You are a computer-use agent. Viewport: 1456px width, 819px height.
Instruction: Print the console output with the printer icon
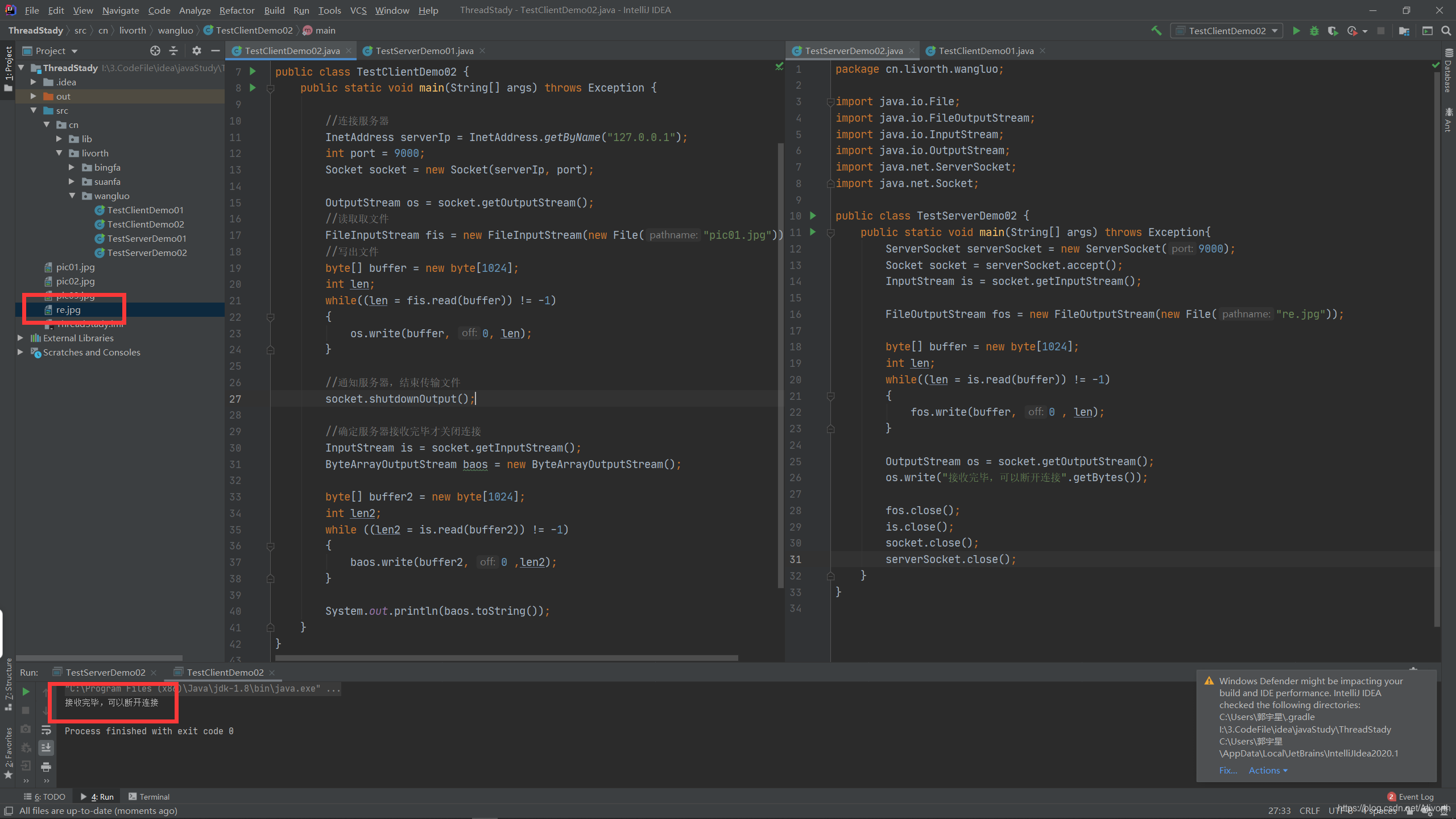tap(46, 767)
